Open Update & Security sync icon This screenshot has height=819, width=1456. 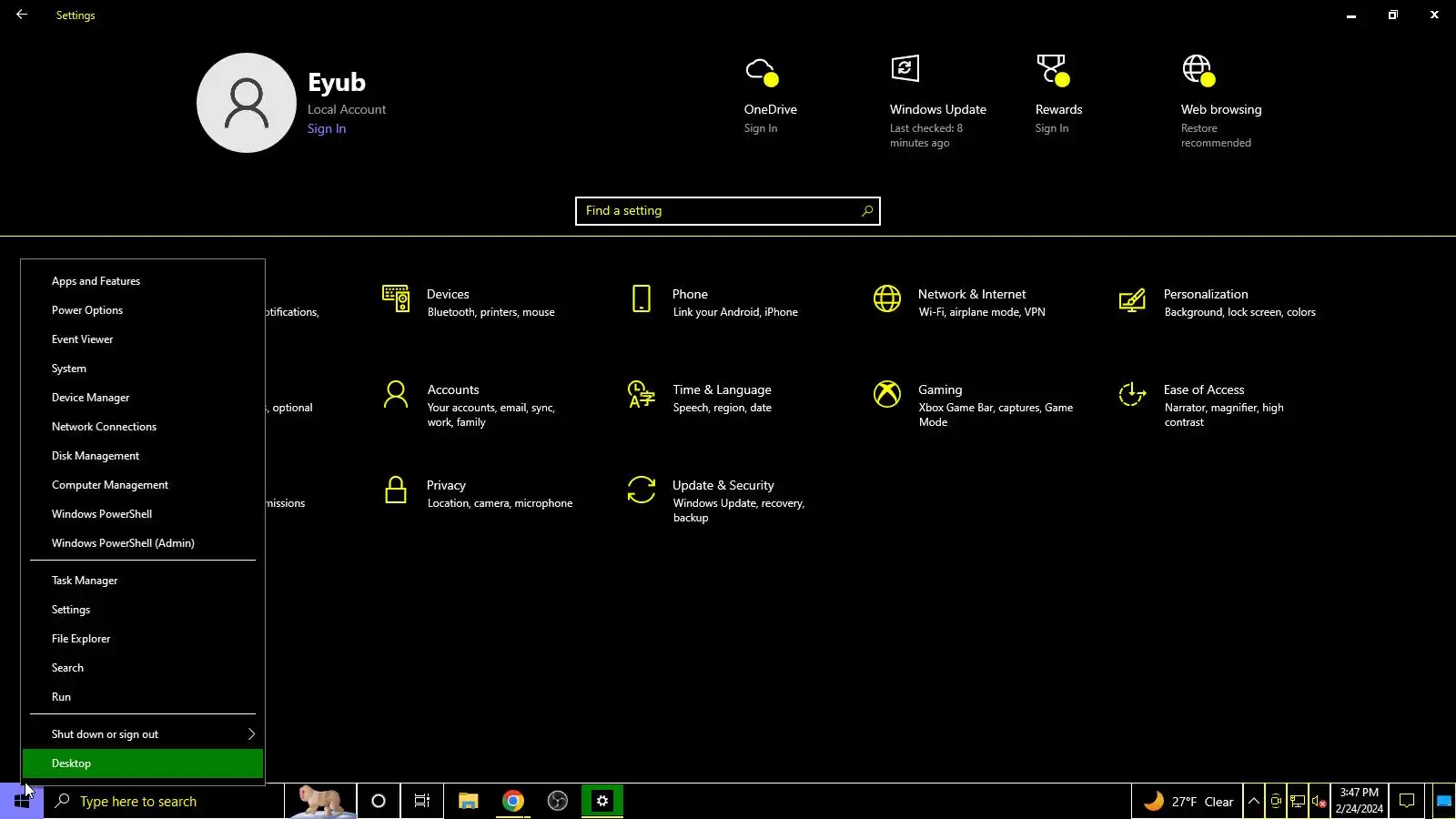click(x=642, y=490)
